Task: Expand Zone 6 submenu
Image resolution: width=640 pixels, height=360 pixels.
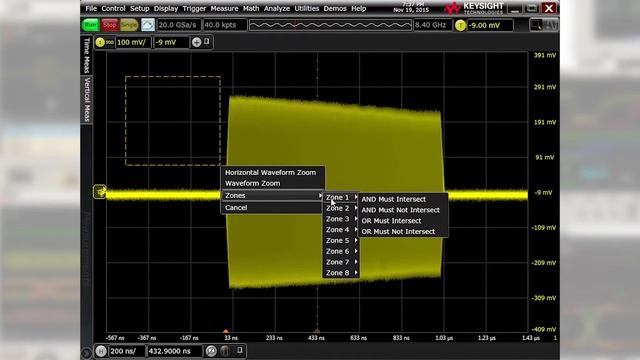Action: 341,251
